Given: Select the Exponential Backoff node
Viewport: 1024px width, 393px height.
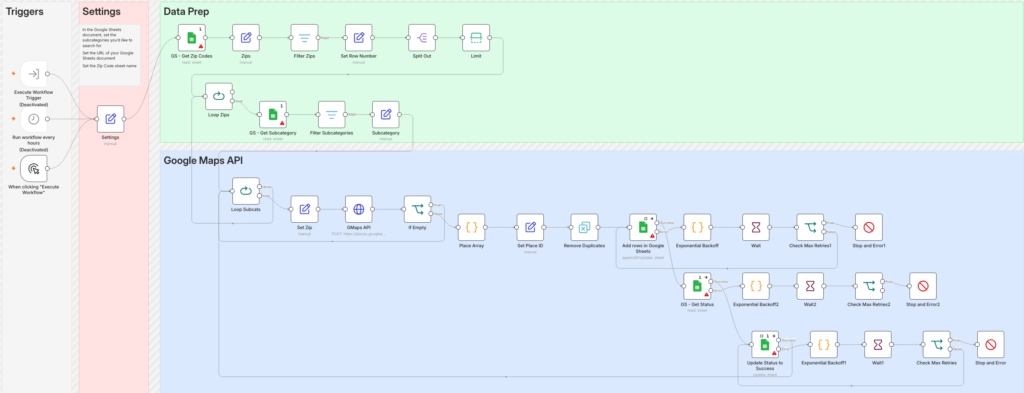Looking at the screenshot, I should coord(697,227).
